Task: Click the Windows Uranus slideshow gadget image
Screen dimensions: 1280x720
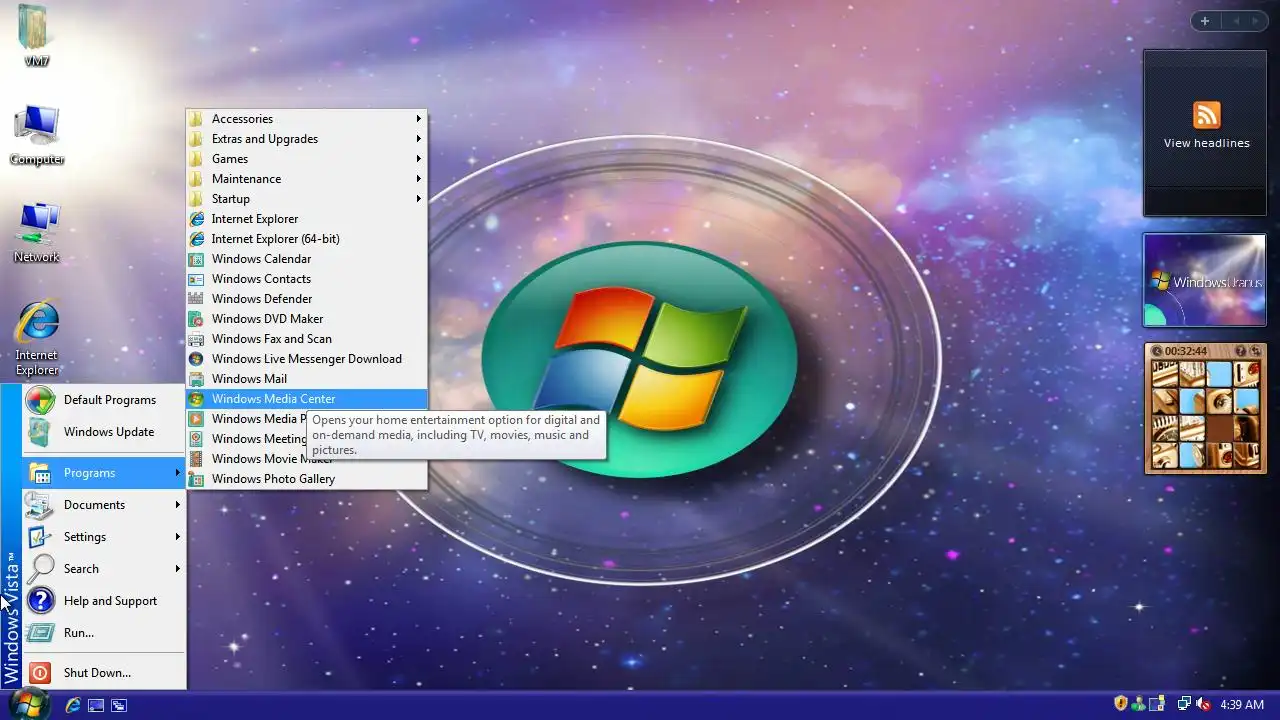Action: (x=1205, y=281)
